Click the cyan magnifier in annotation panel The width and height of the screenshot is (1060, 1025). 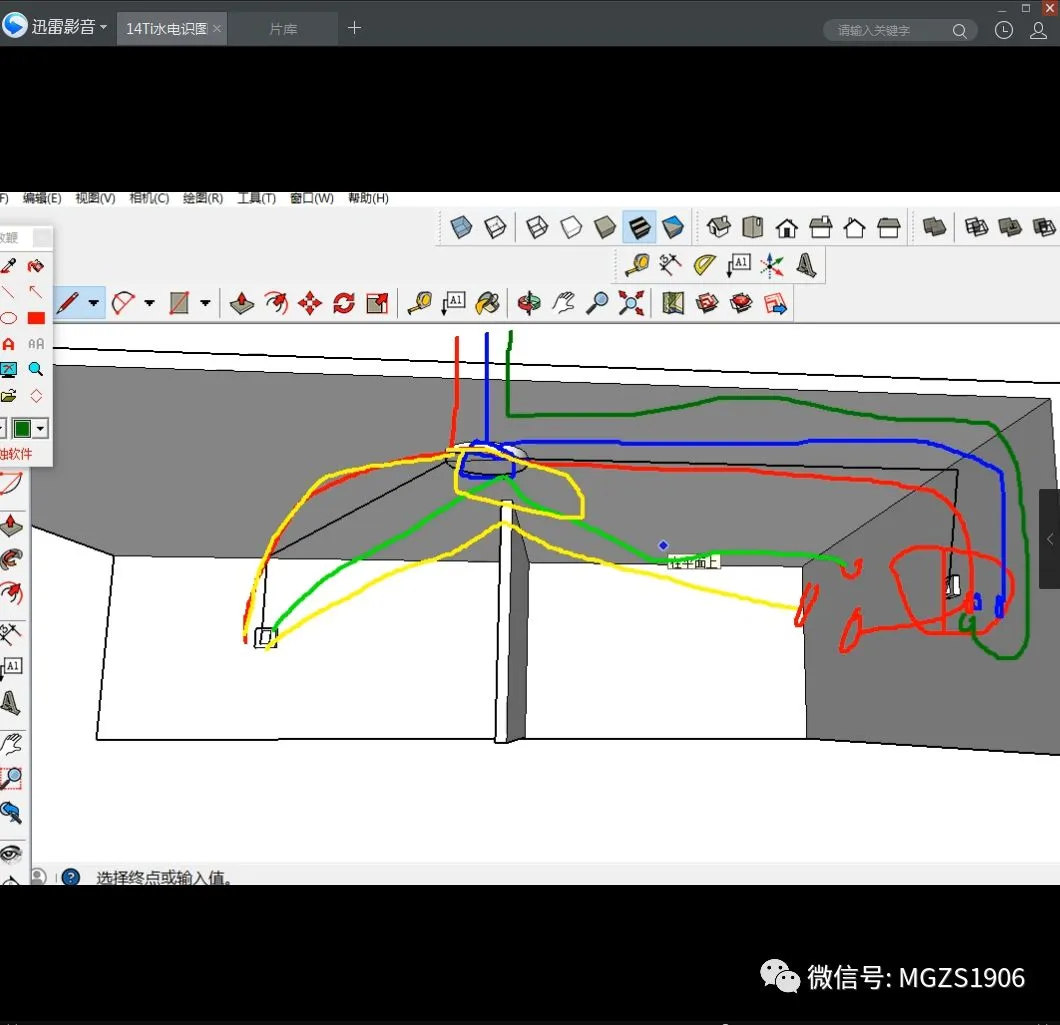[35, 369]
